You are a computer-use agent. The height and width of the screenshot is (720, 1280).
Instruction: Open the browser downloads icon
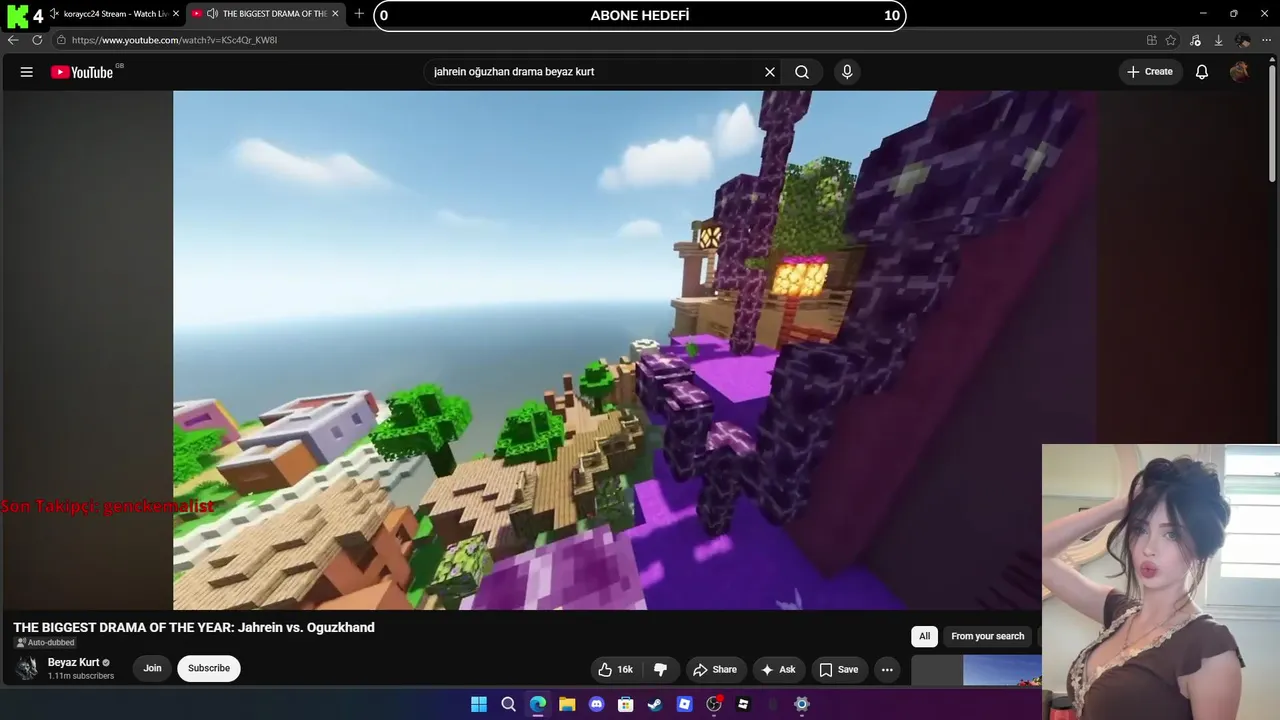pos(1218,40)
